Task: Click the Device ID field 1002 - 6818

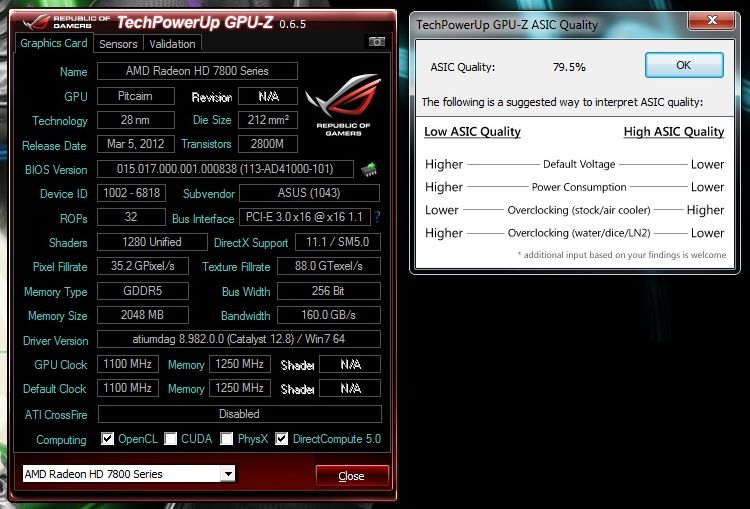Action: pos(132,193)
